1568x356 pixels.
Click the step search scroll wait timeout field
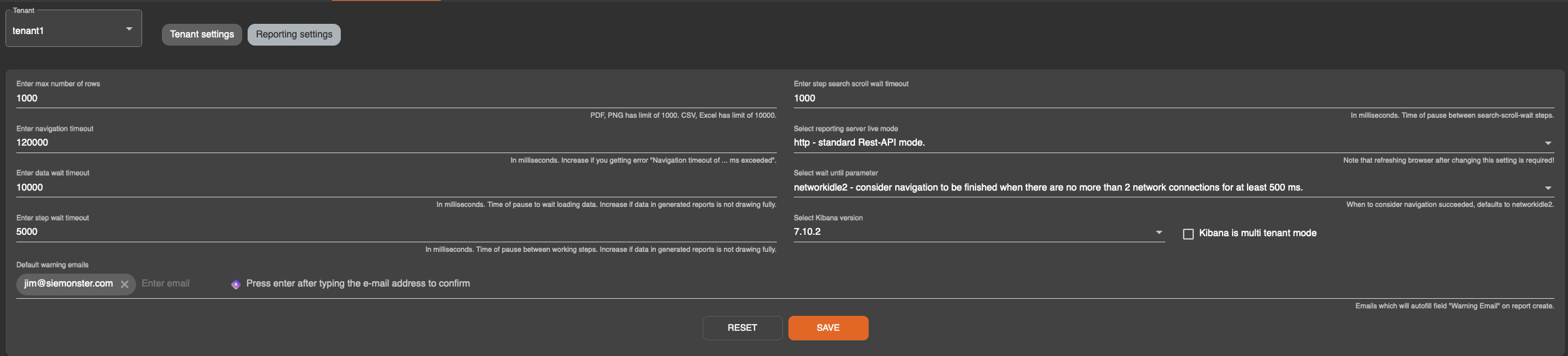[x=1173, y=98]
